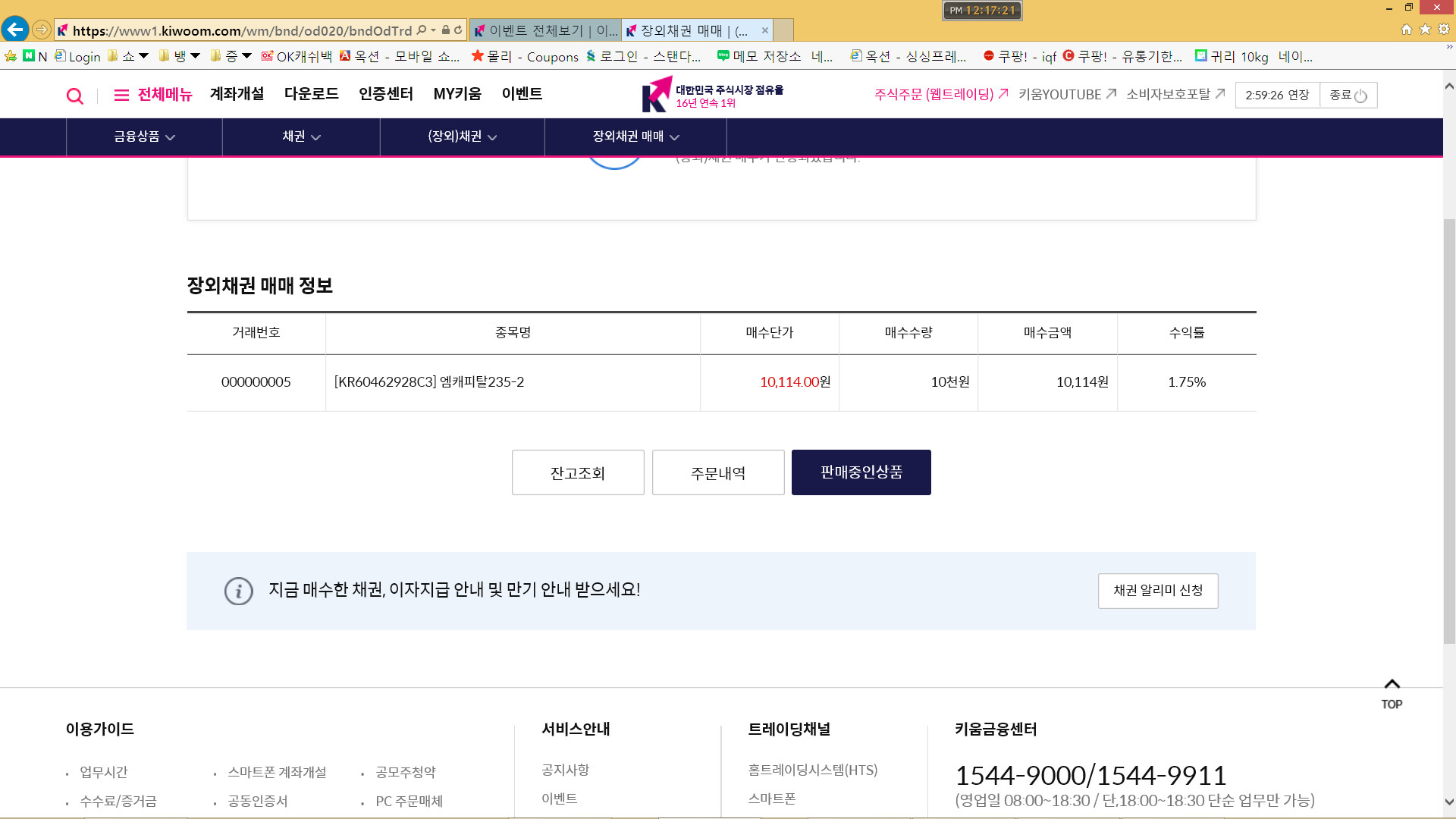Open the browser settings gear icon
Viewport: 1456px width, 819px height.
tap(1443, 30)
